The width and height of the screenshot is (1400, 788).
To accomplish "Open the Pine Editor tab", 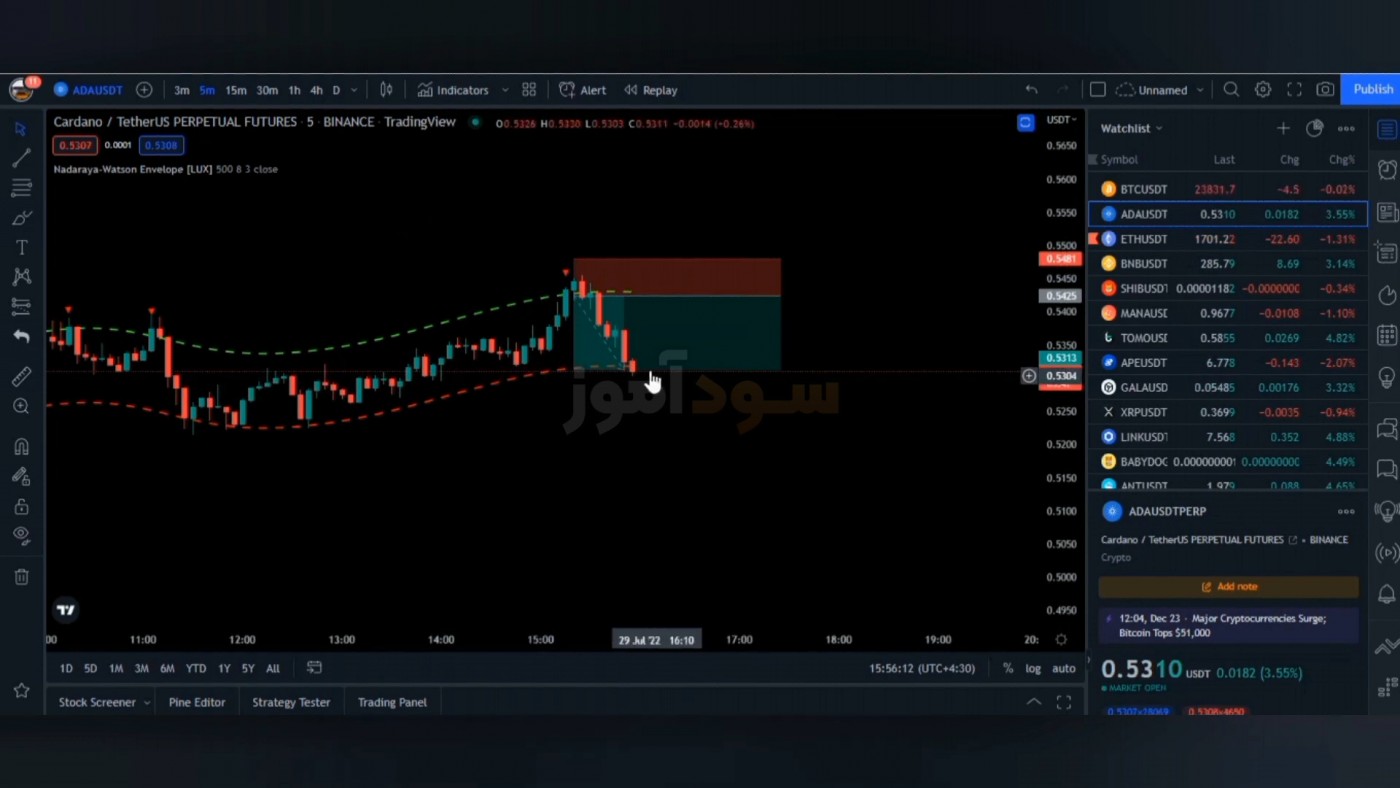I will tap(197, 702).
